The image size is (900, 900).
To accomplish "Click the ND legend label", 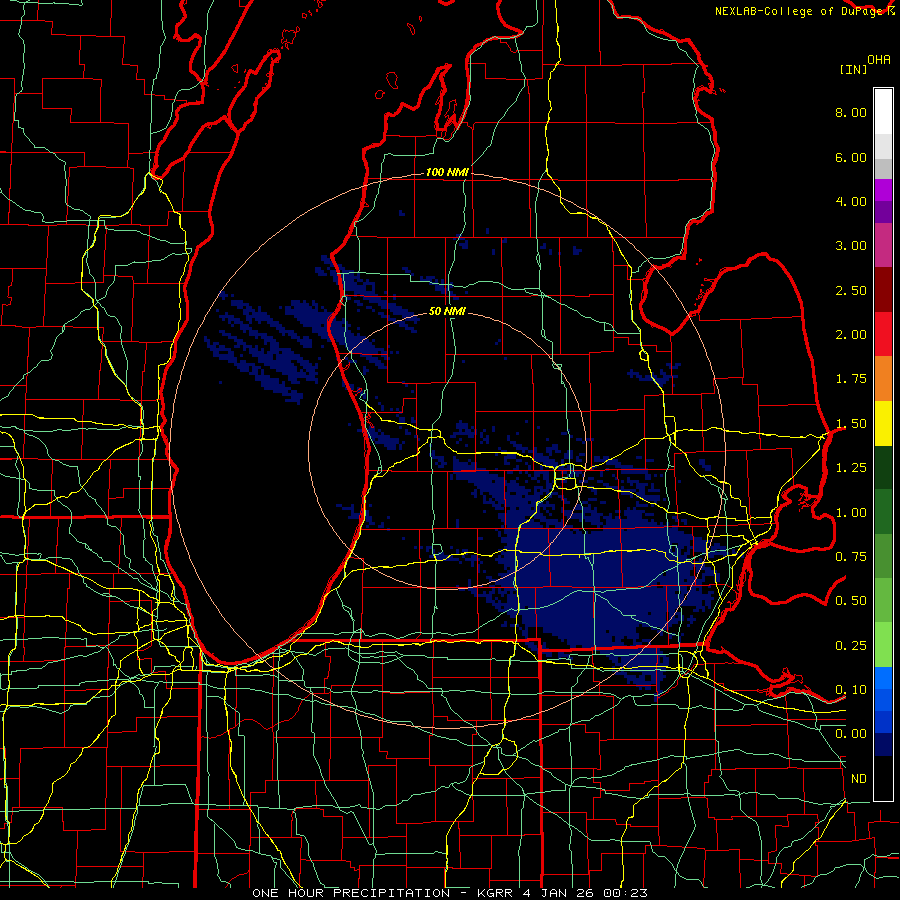I will coord(859,779).
